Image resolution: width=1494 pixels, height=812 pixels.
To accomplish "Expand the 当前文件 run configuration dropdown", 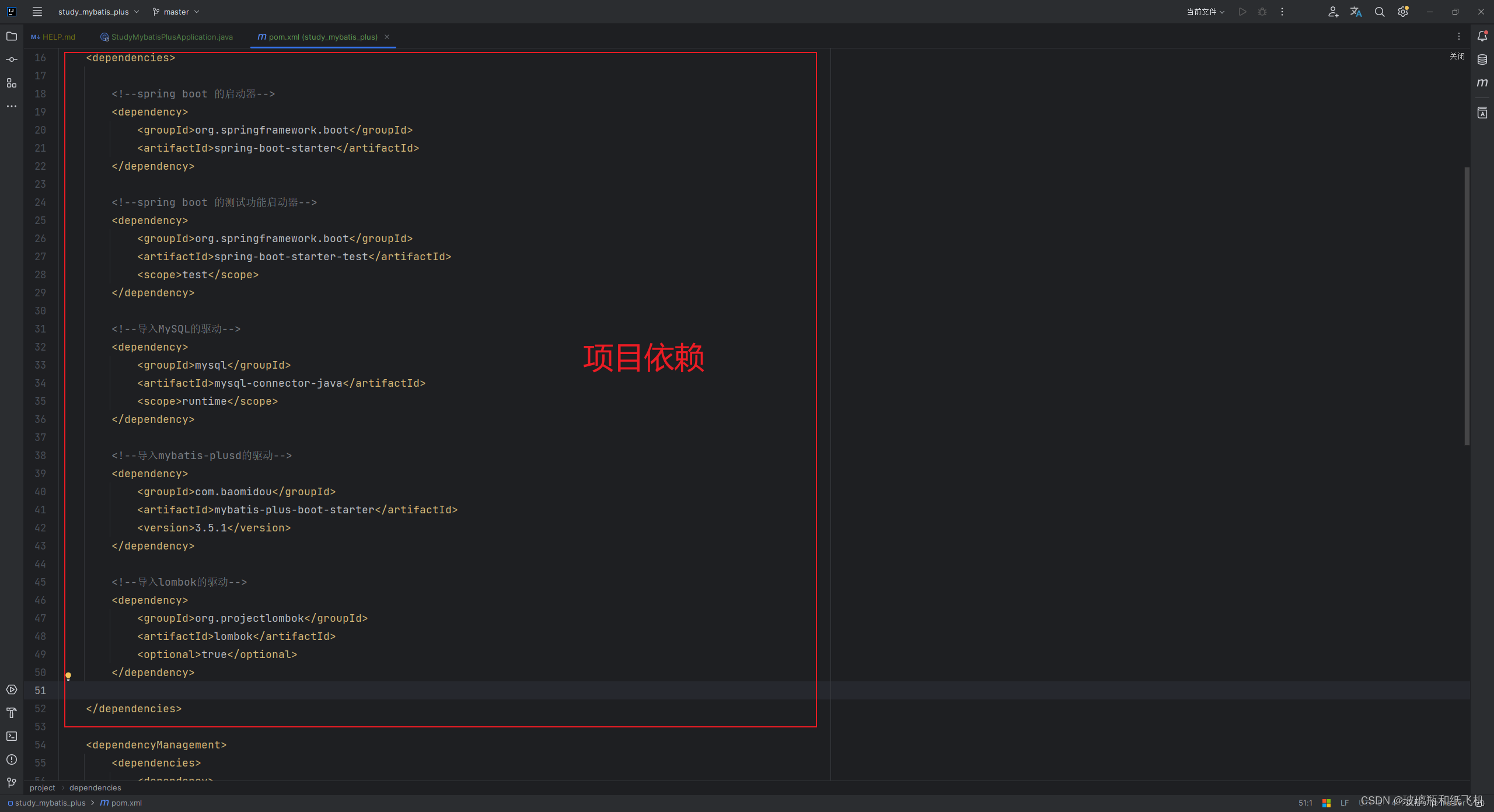I will [1206, 12].
